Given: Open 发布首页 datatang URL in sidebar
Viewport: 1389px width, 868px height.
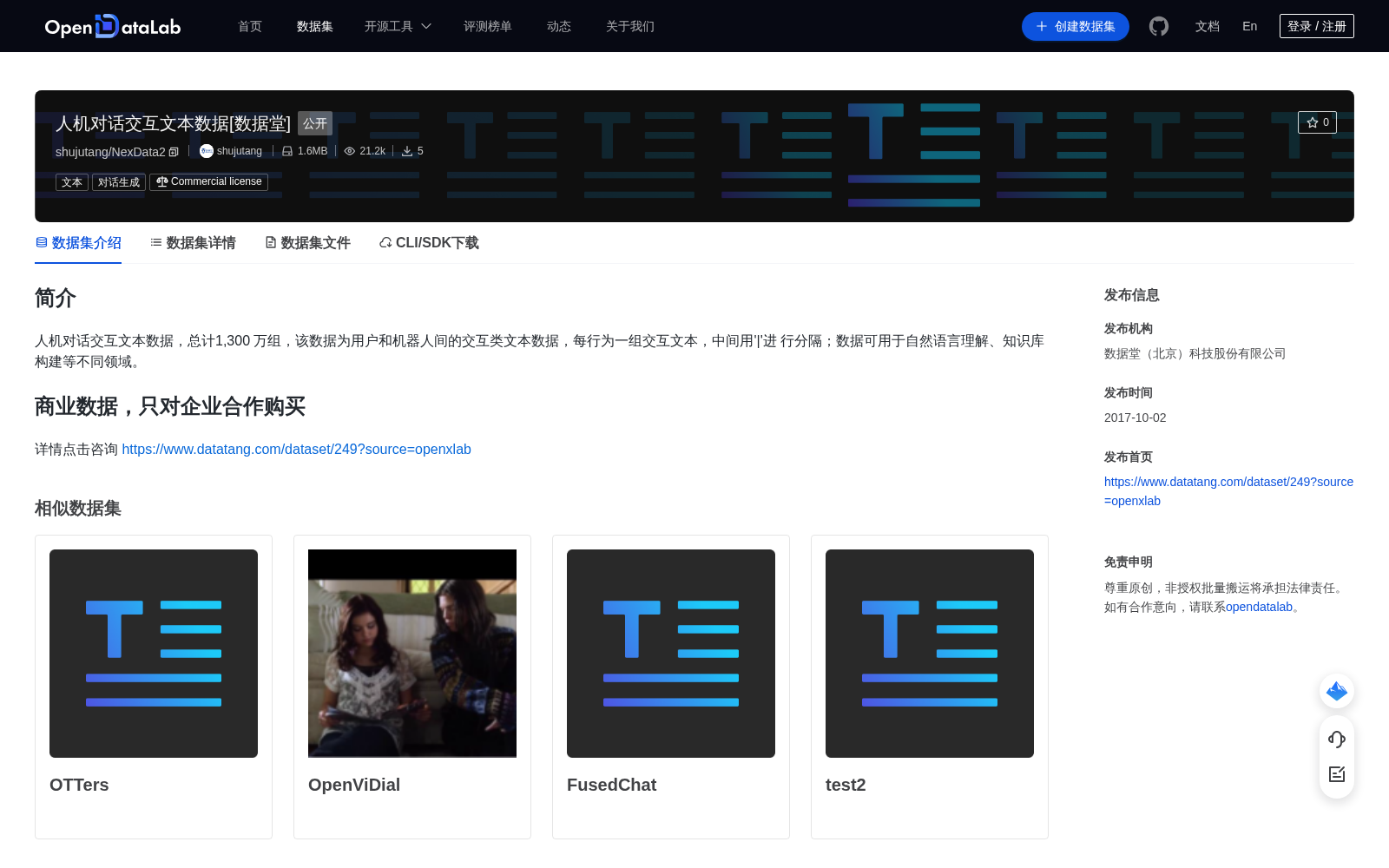Looking at the screenshot, I should coord(1228,491).
